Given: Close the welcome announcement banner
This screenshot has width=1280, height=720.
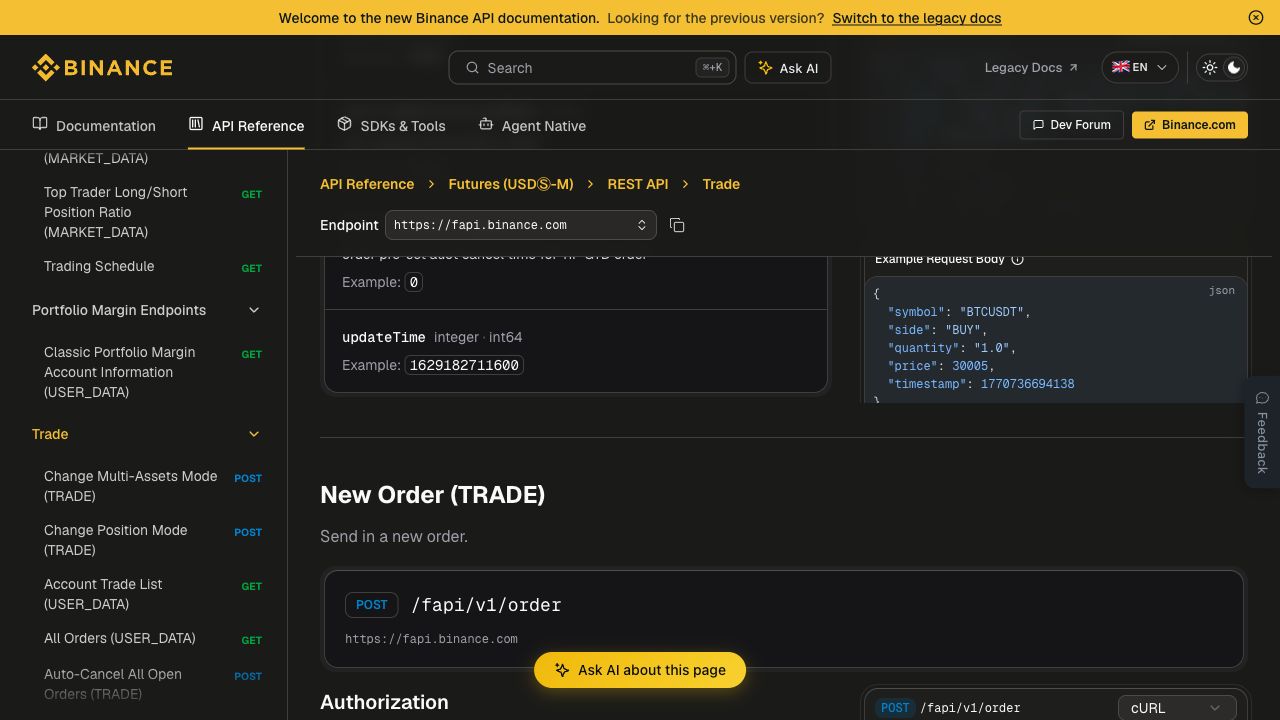Looking at the screenshot, I should coord(1256,17).
